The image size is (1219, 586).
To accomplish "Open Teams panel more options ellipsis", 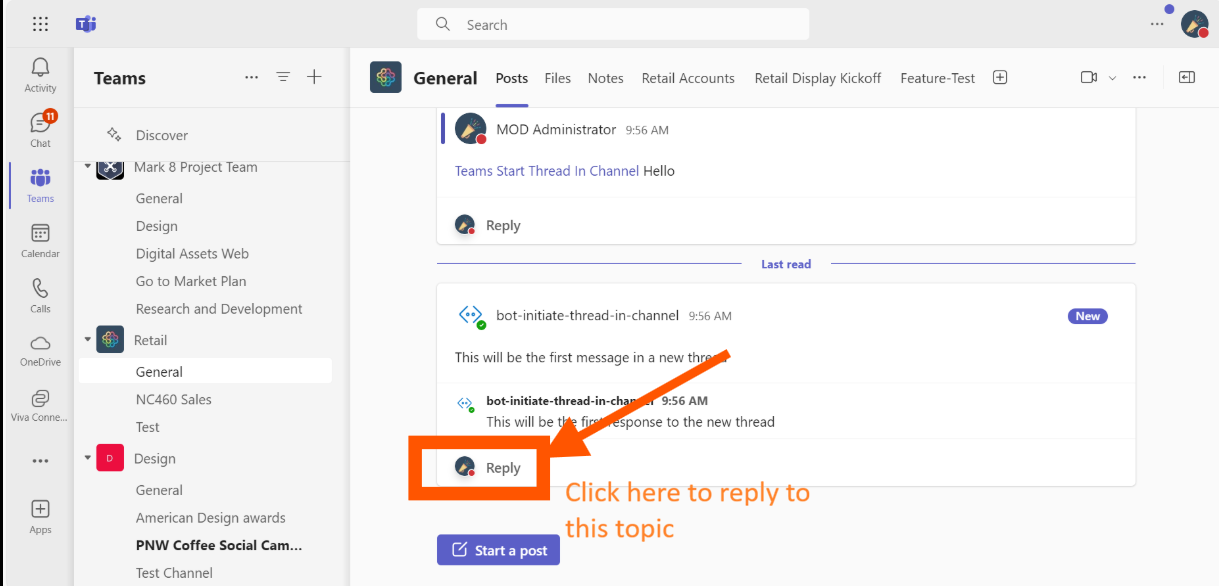I will click(x=251, y=77).
